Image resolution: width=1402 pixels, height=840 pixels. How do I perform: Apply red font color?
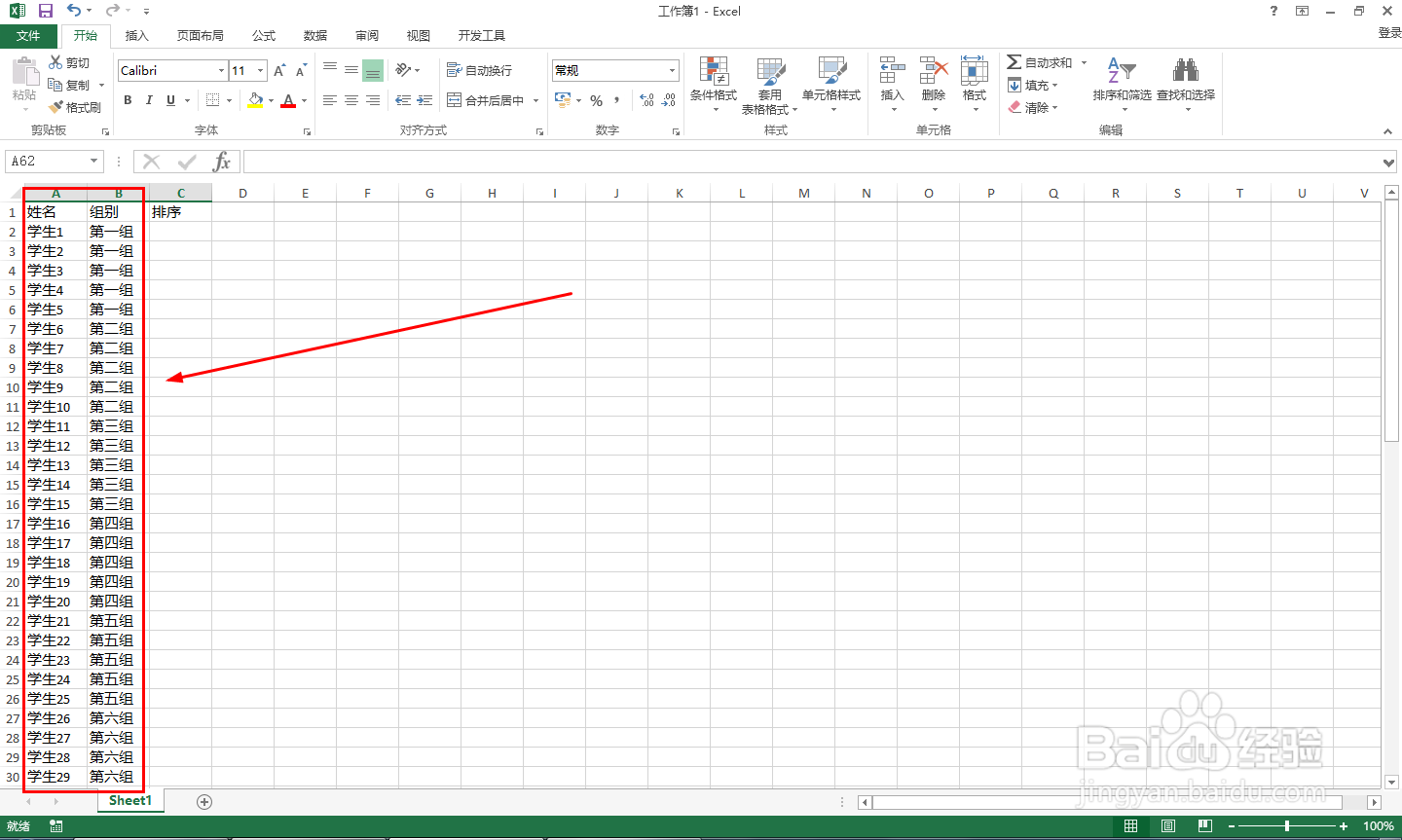[288, 100]
